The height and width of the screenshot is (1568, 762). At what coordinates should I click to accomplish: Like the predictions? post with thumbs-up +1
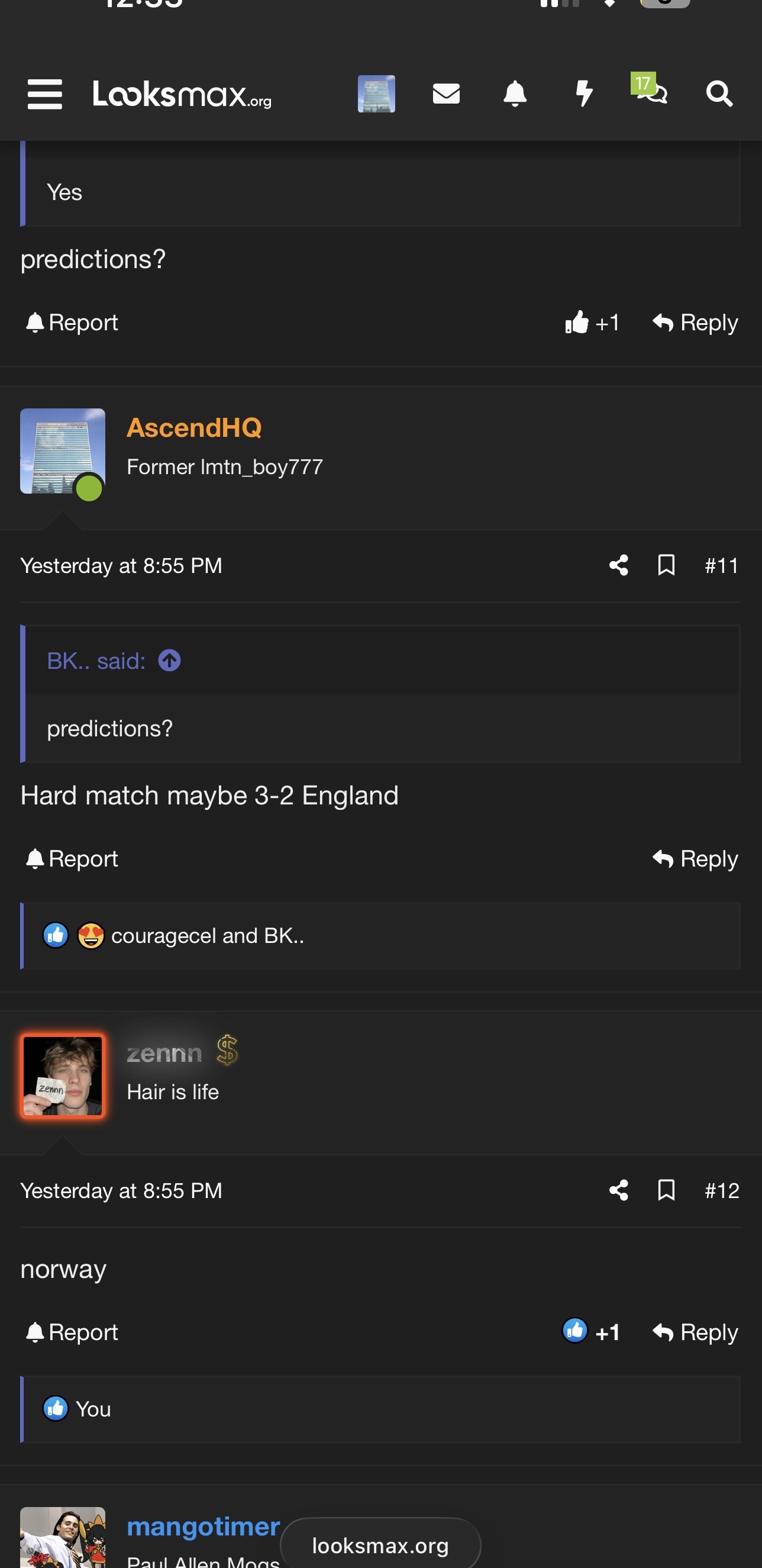592,322
